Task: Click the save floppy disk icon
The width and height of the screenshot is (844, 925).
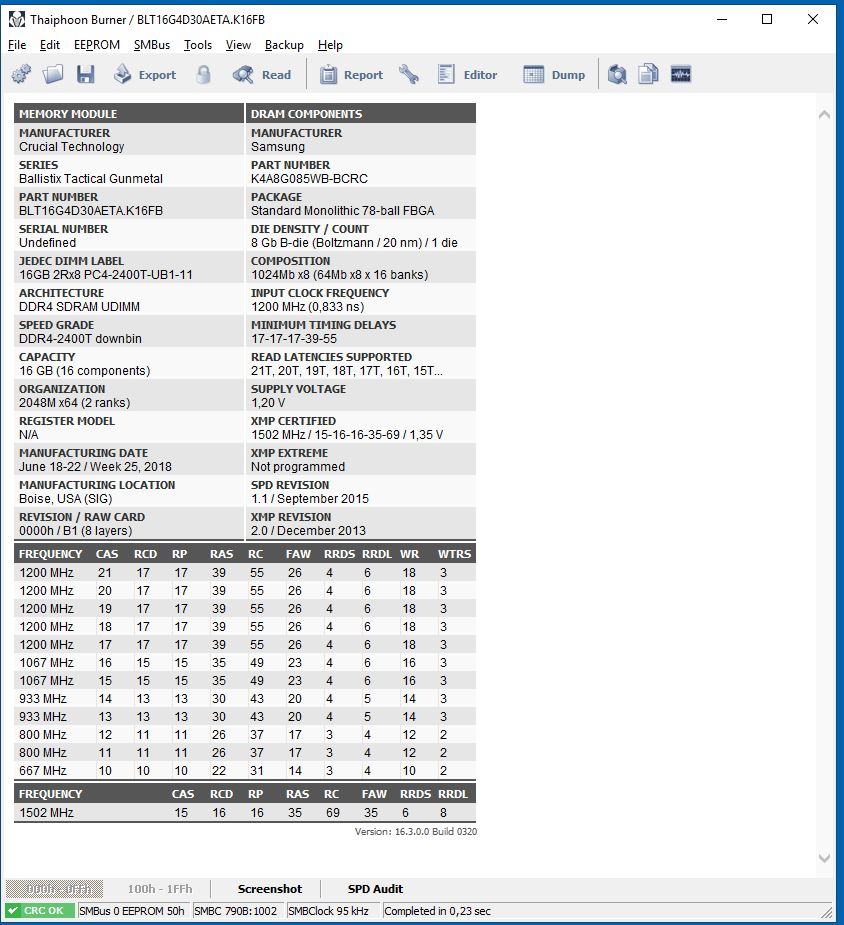Action: 86,74
